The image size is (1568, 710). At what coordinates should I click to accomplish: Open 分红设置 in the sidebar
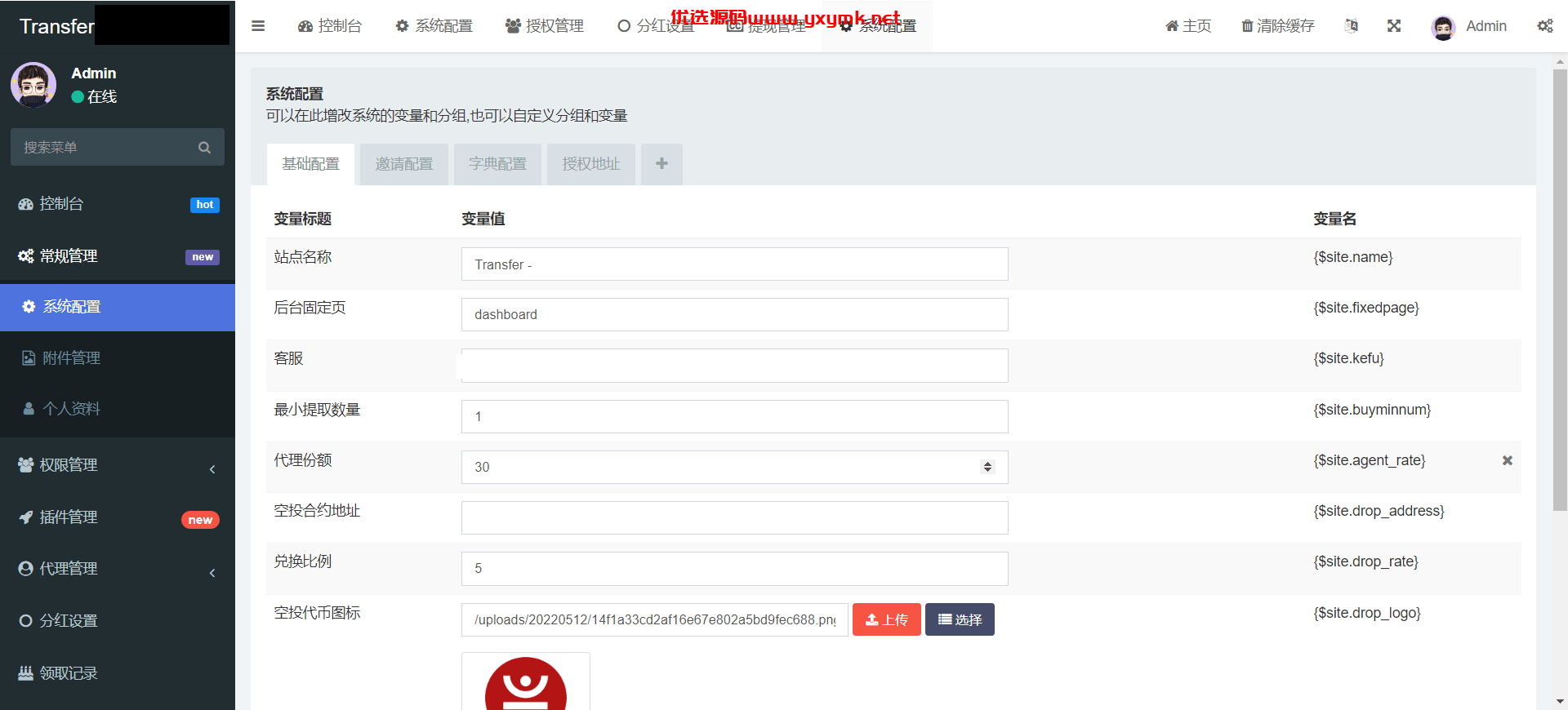(118, 621)
